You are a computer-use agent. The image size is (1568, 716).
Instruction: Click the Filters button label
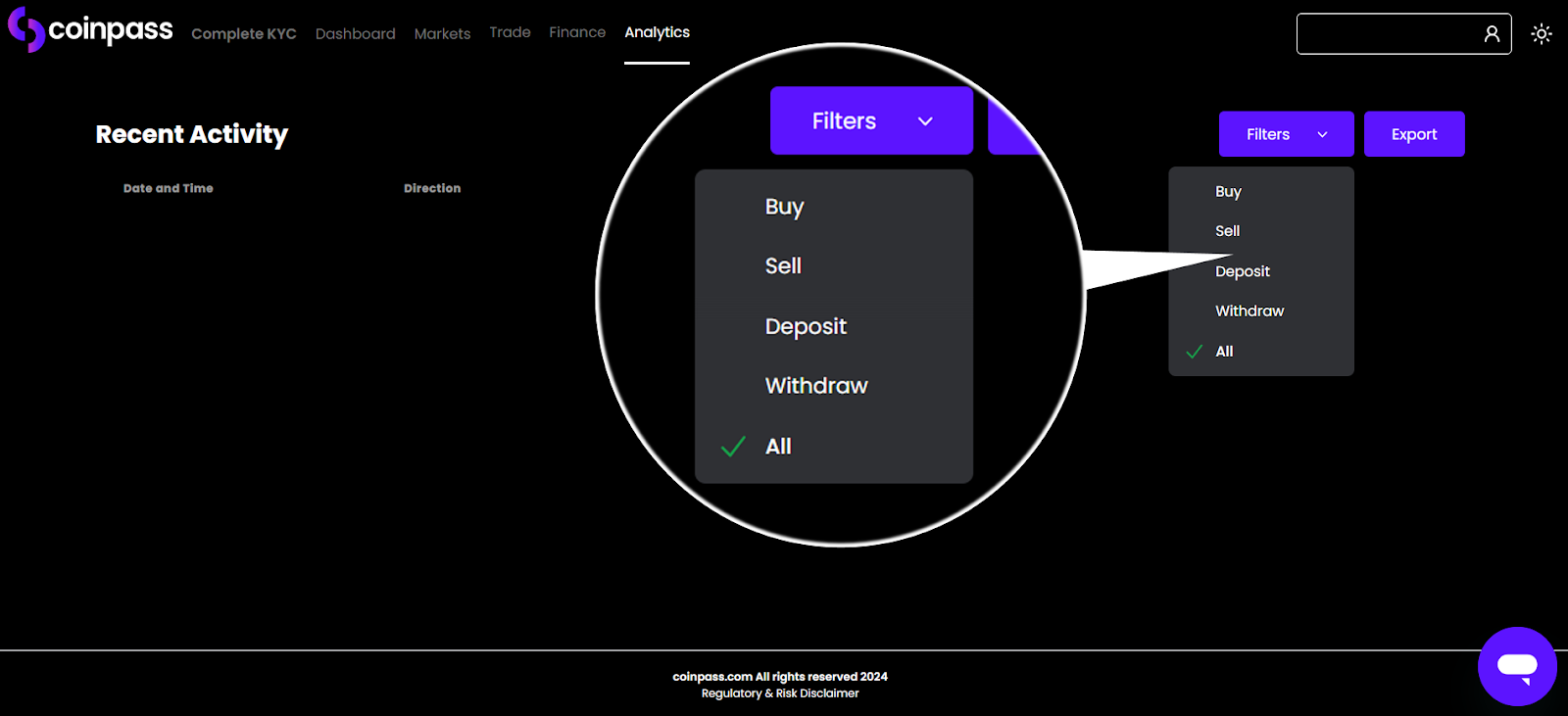pos(1267,134)
